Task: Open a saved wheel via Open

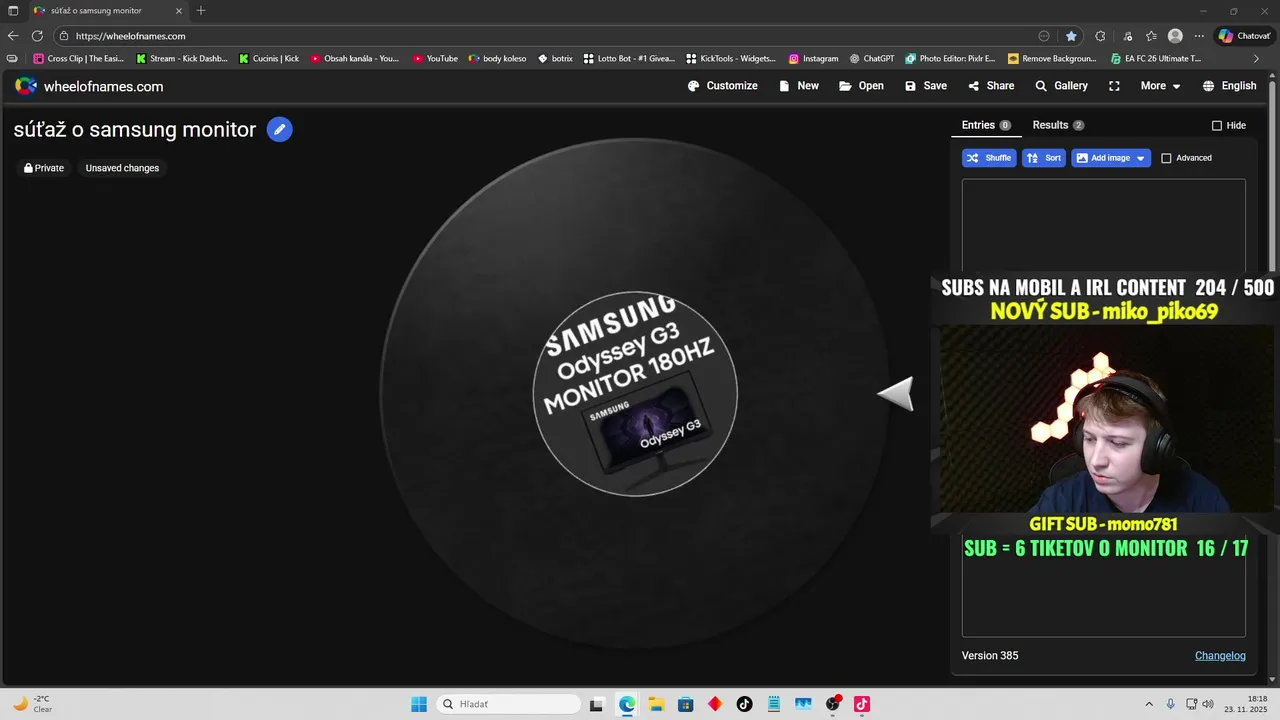Action: tap(862, 86)
